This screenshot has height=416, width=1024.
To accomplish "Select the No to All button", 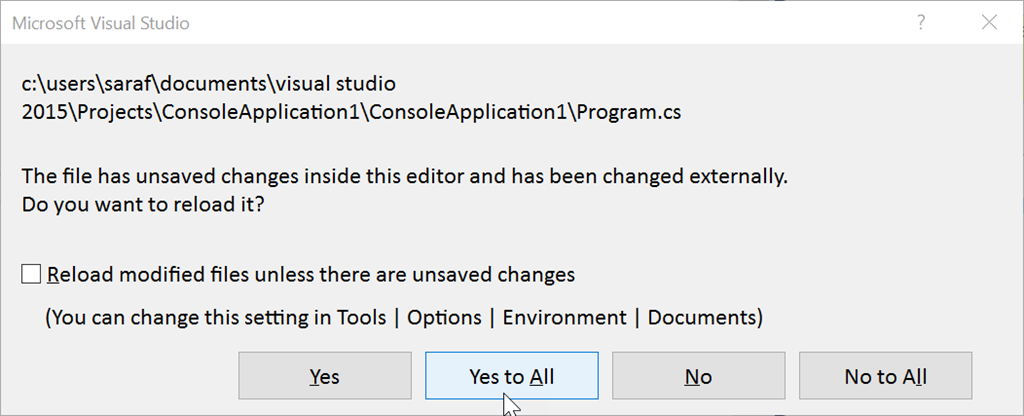I will [885, 376].
